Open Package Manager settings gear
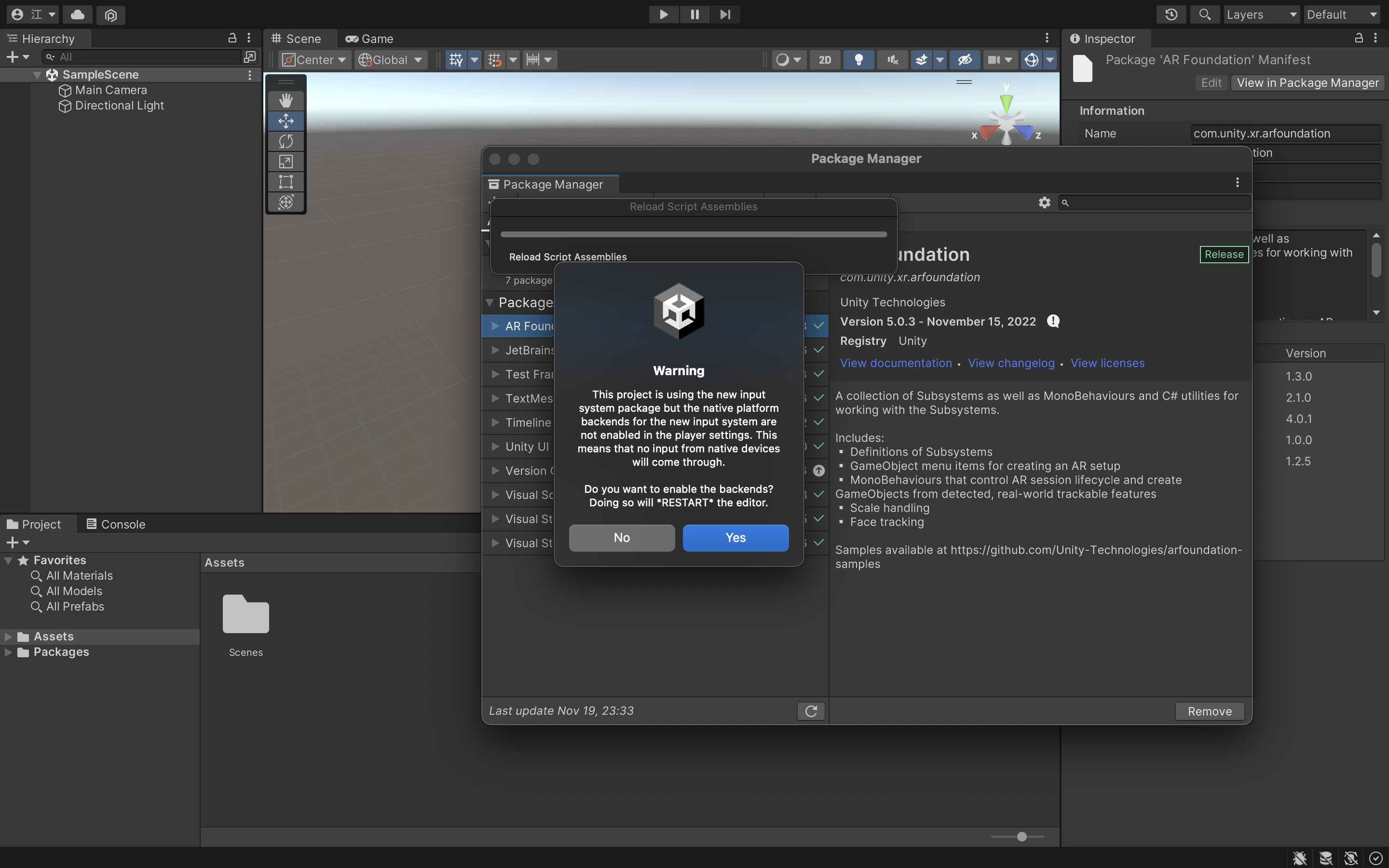The height and width of the screenshot is (868, 1389). pyautogui.click(x=1044, y=203)
